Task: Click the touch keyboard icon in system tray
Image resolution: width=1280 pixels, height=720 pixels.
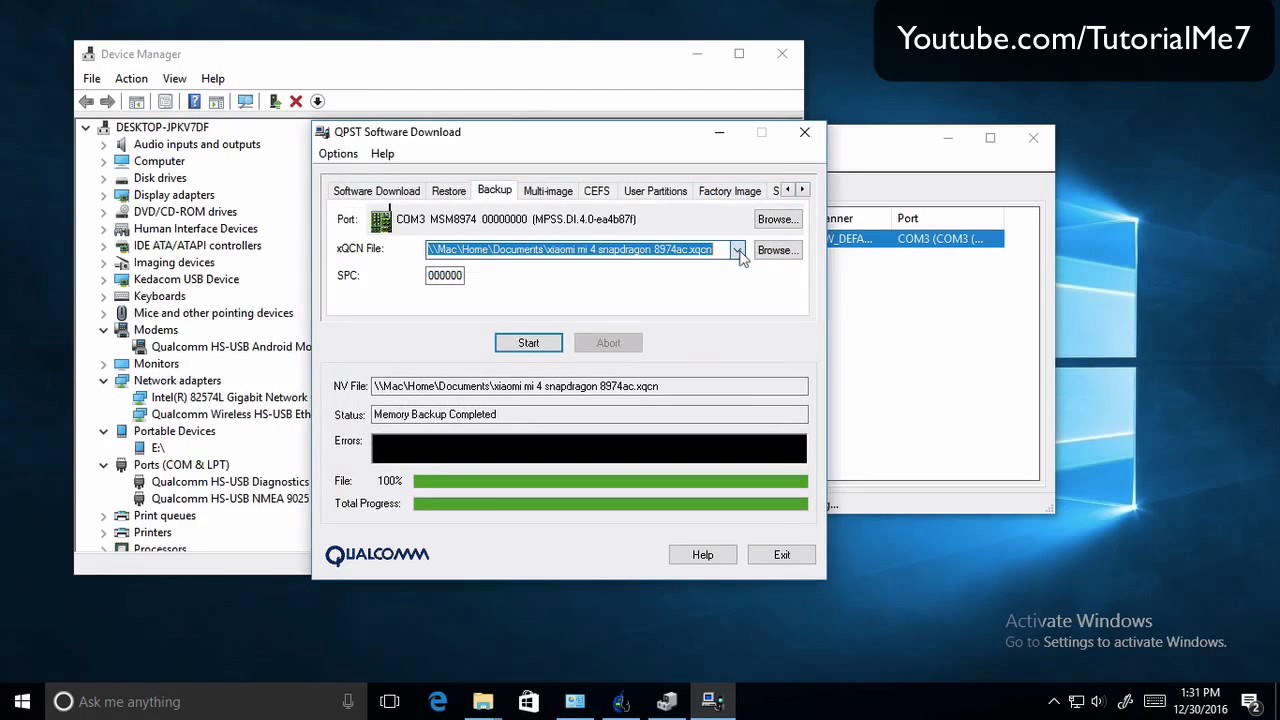Action: (x=1154, y=701)
